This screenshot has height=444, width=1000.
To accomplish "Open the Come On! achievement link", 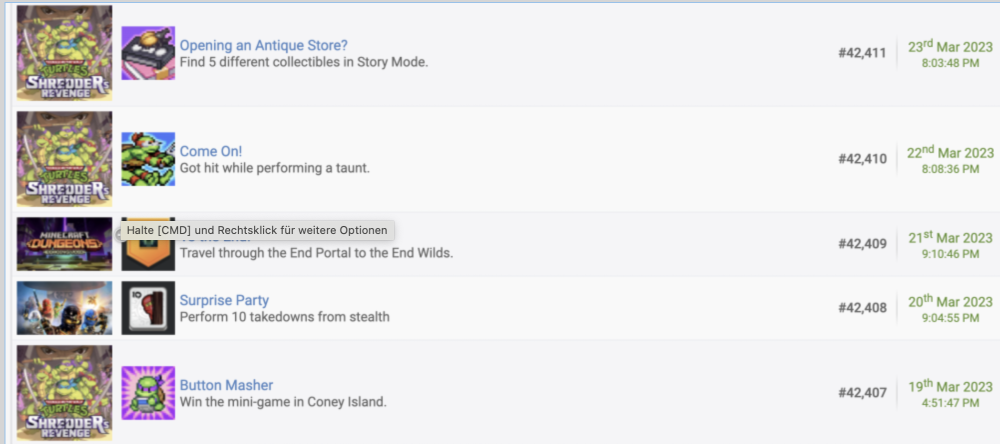I will point(211,151).
